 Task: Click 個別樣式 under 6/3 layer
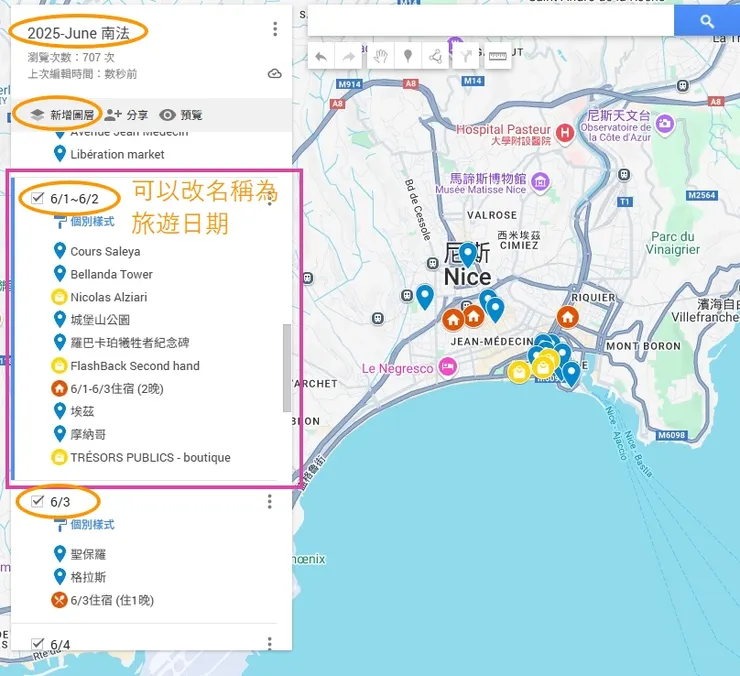[x=92, y=524]
